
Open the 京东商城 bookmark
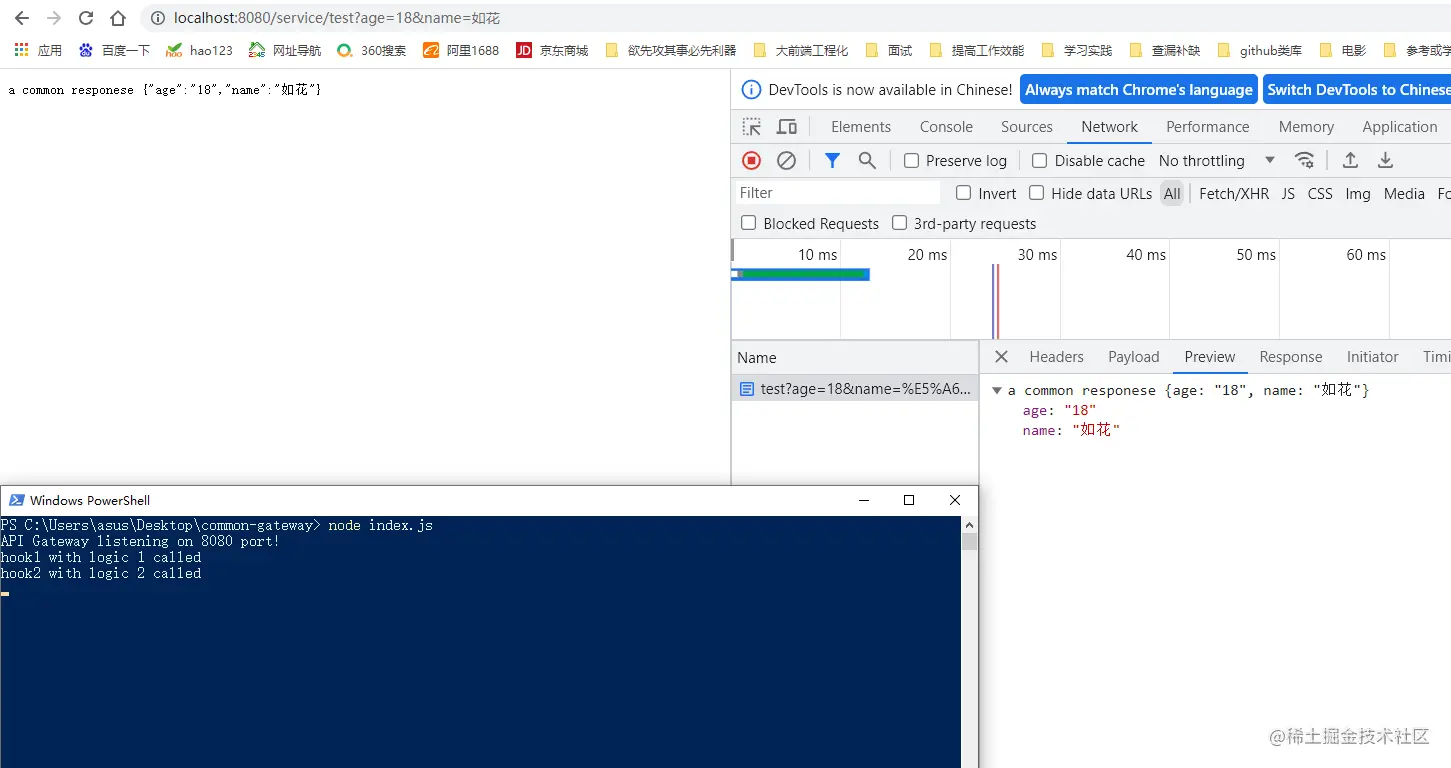point(552,50)
